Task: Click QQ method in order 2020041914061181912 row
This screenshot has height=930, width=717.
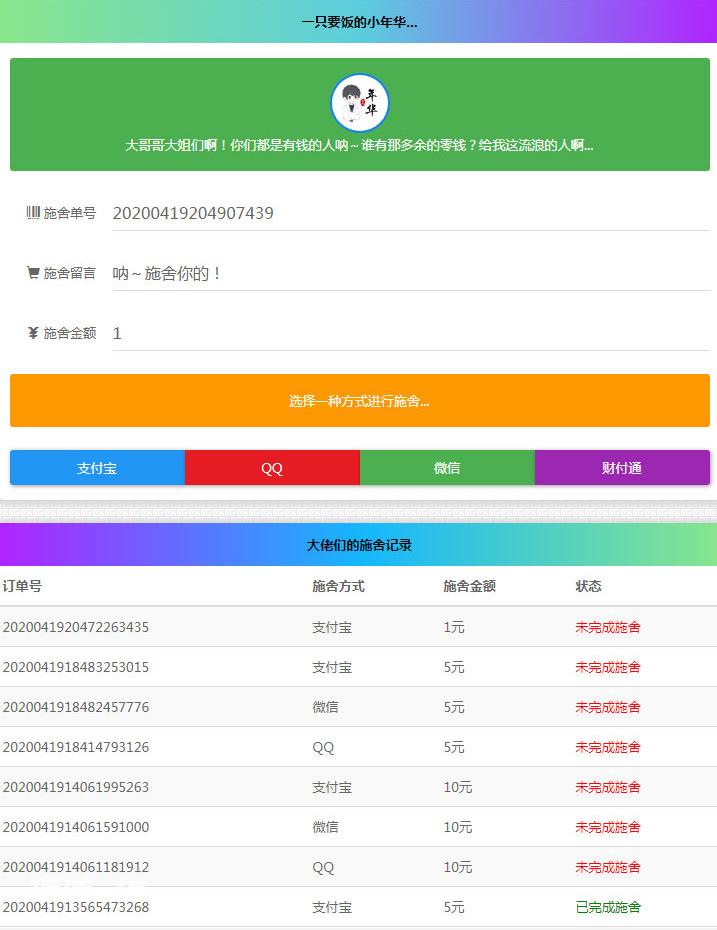Action: coord(323,867)
